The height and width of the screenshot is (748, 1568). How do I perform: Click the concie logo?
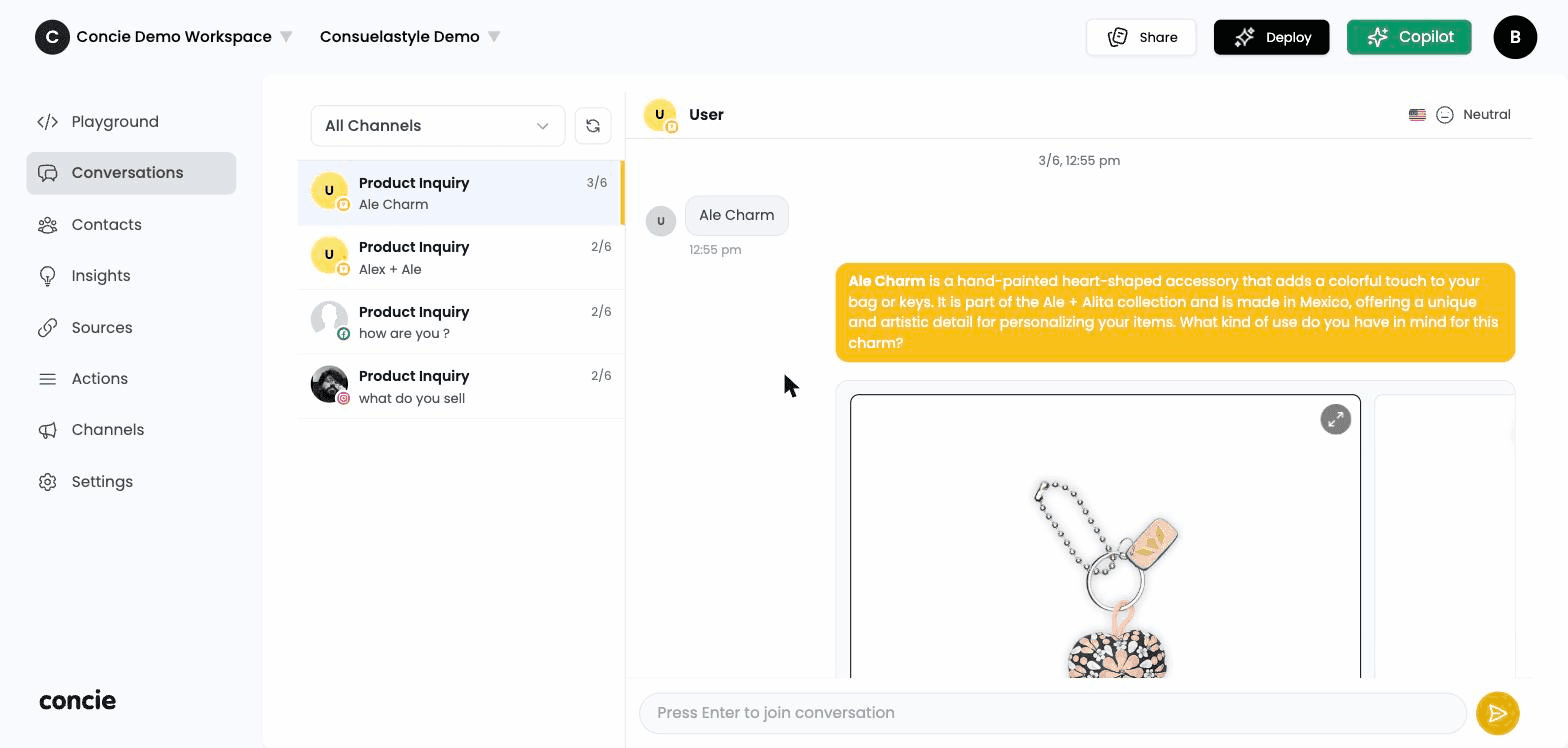click(x=78, y=701)
